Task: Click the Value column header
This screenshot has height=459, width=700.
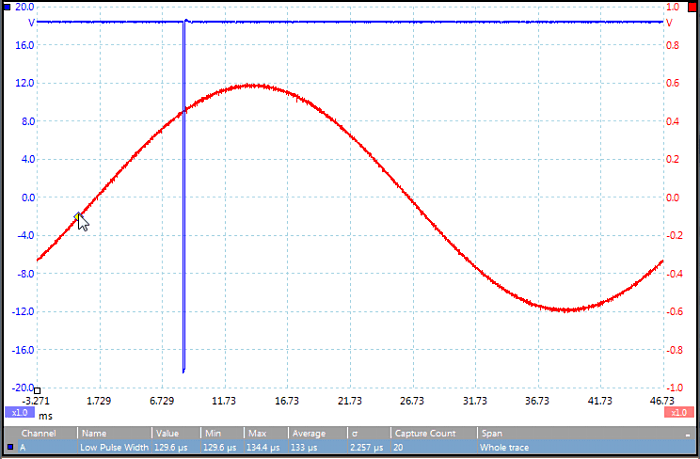Action: click(x=167, y=433)
